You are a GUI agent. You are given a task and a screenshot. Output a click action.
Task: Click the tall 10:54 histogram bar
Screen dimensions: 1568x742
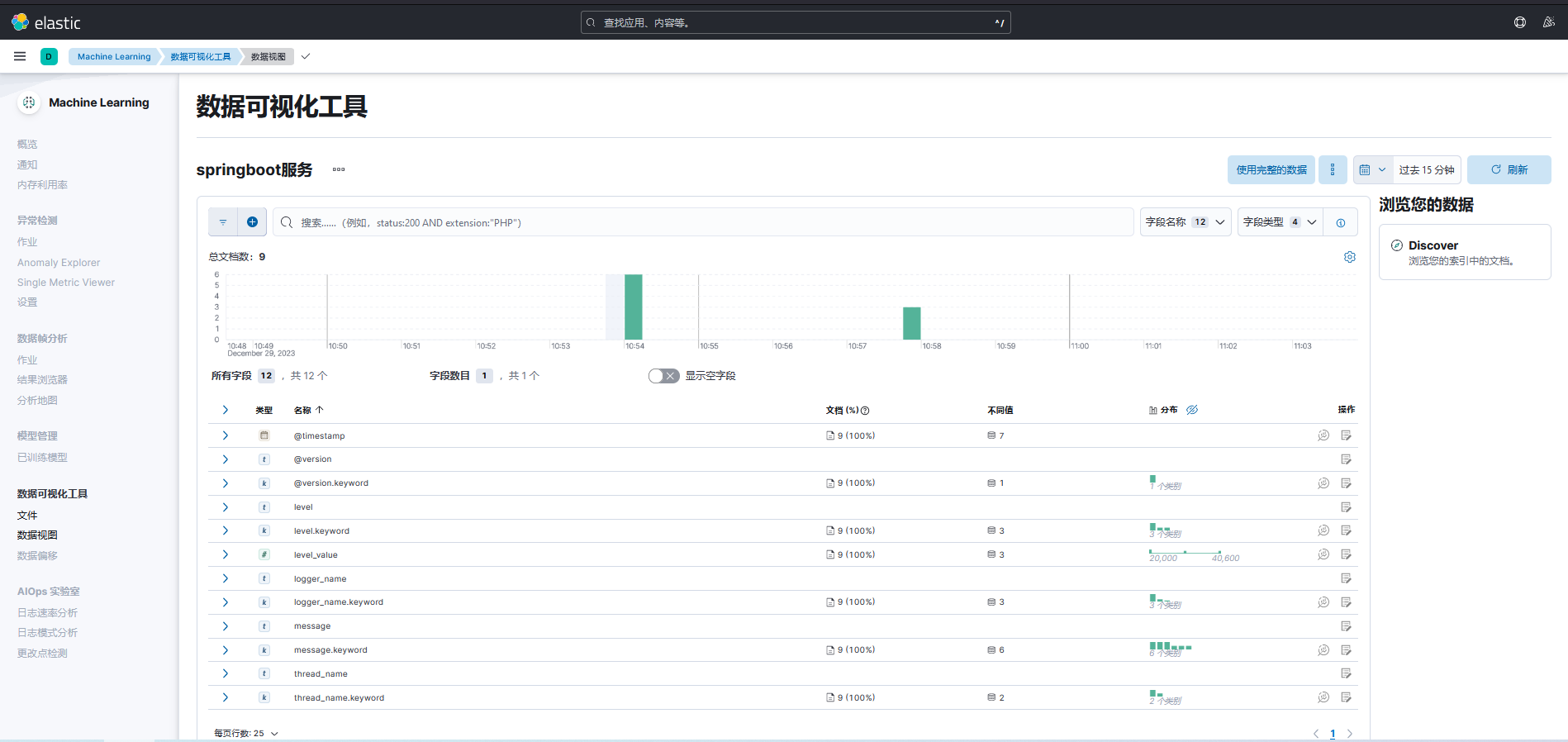coord(634,307)
